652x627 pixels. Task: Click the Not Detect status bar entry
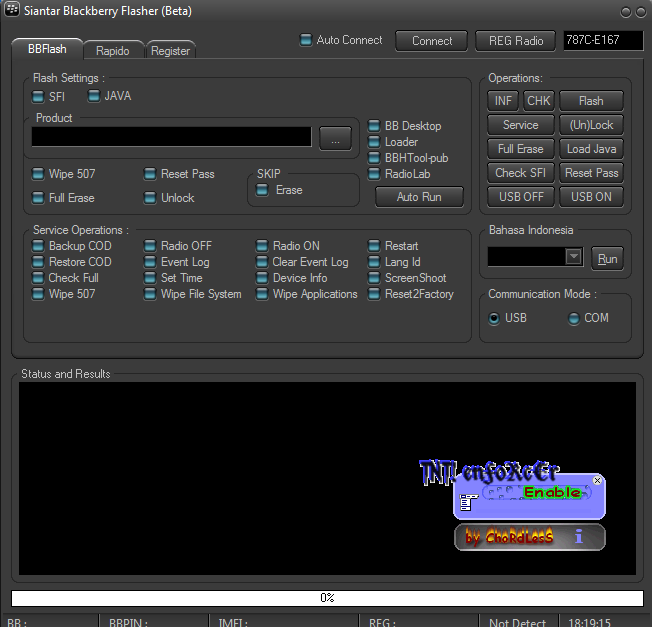click(x=517, y=622)
